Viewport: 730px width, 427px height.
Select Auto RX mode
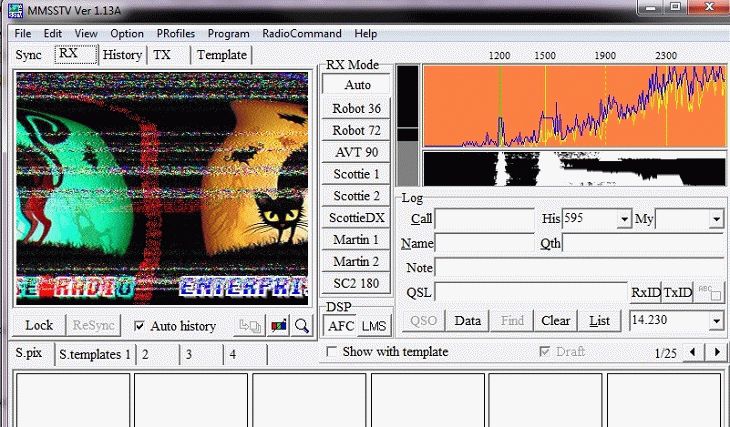click(x=357, y=85)
